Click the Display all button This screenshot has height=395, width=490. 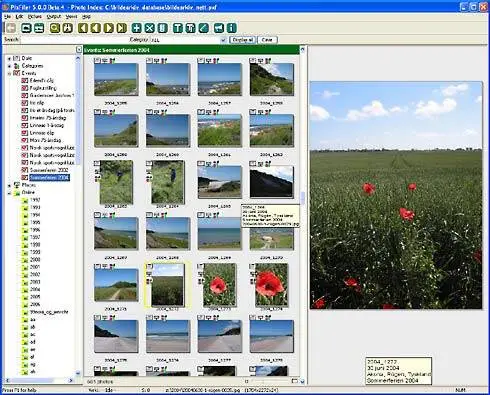[242, 40]
